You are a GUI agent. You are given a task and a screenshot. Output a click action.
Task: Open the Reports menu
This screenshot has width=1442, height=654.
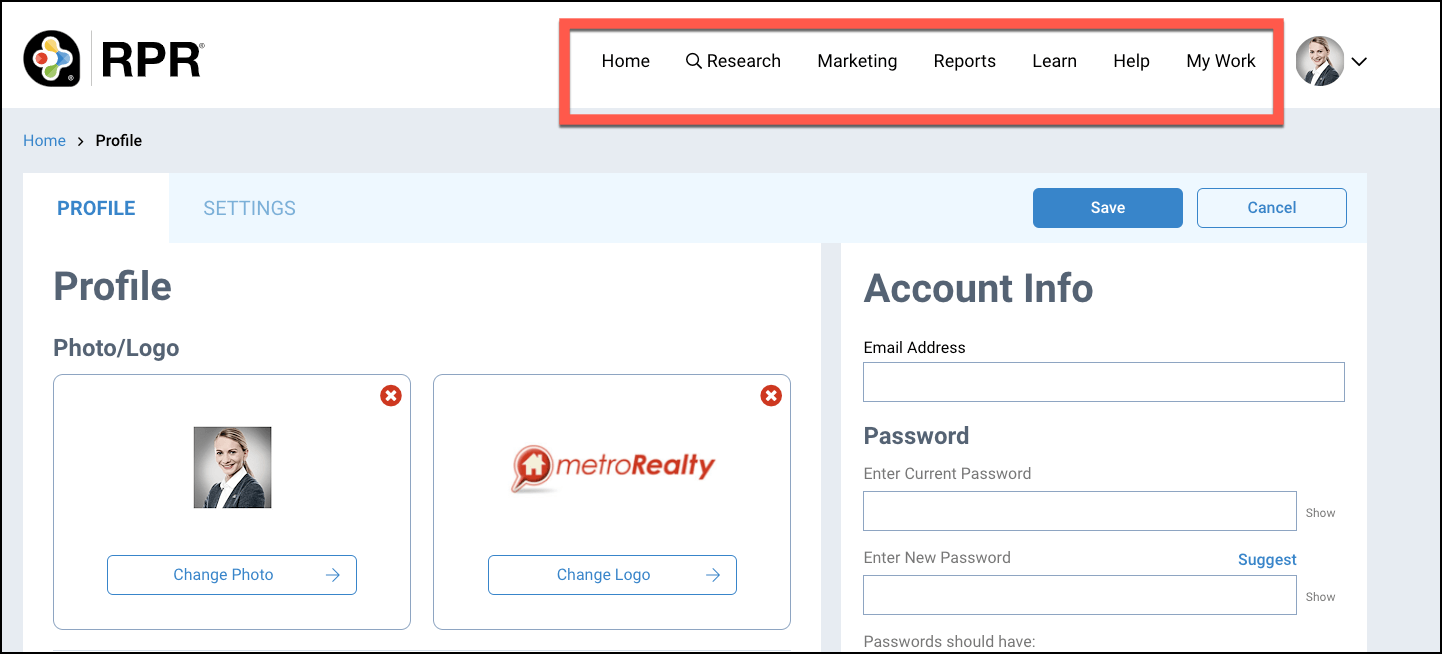pyautogui.click(x=964, y=61)
